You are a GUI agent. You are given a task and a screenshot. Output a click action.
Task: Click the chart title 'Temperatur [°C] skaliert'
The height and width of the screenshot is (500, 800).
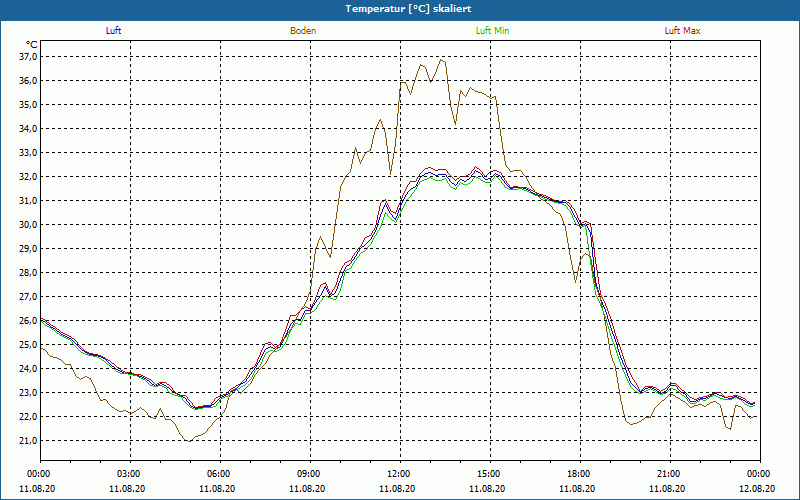pyautogui.click(x=408, y=9)
